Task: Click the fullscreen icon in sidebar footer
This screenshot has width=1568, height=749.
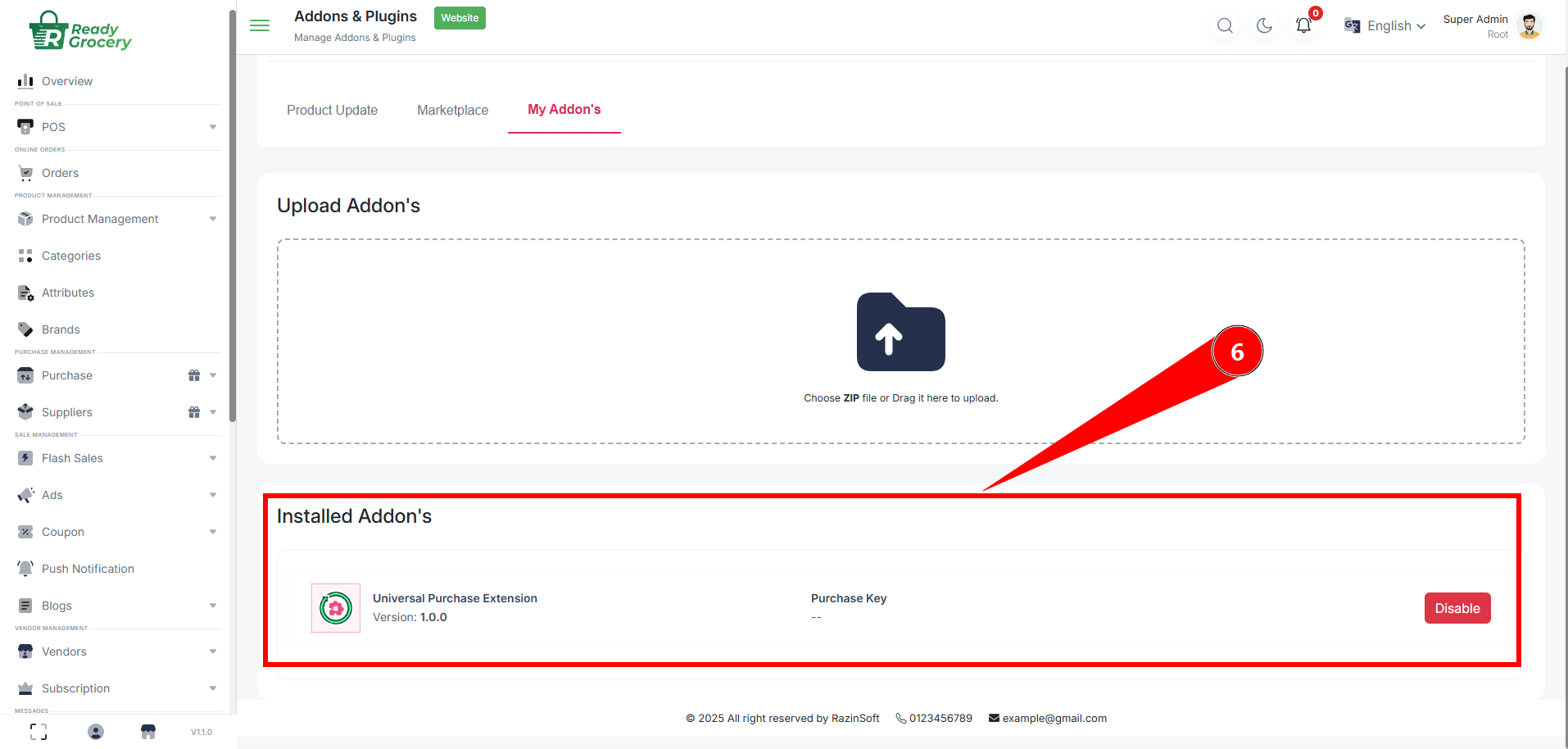Action: pos(39,732)
